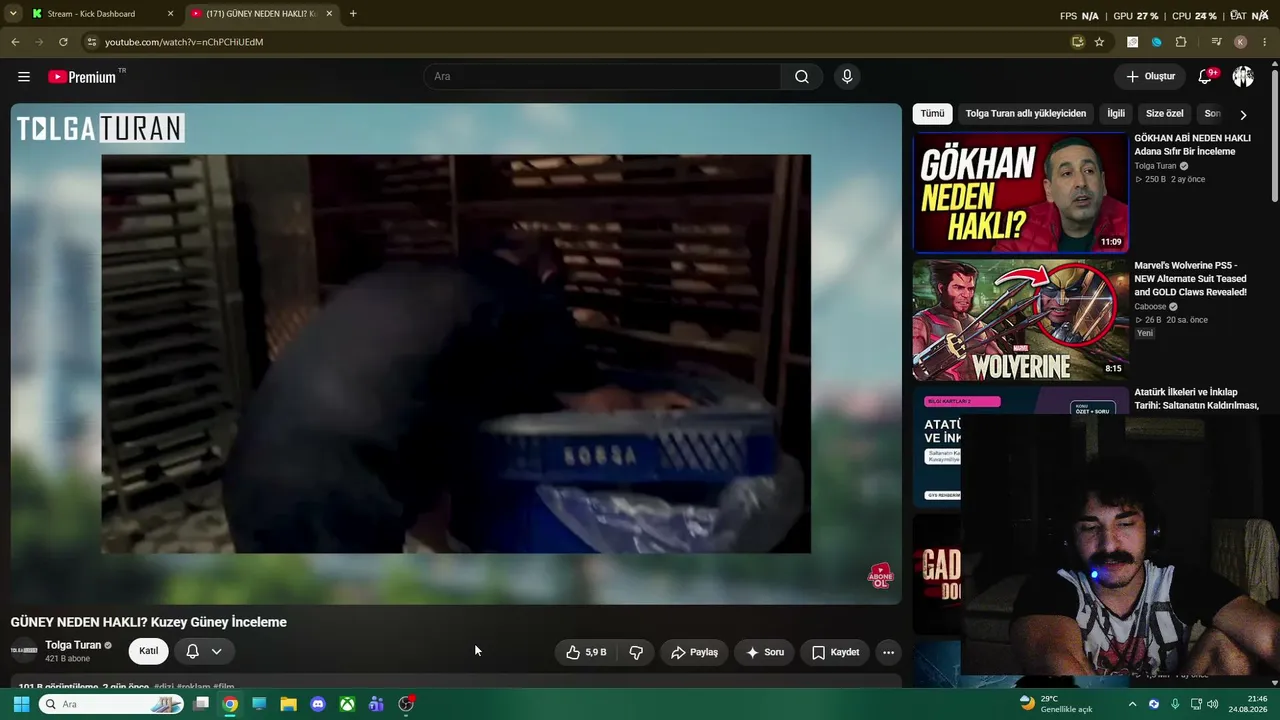Click the Kaydet save button
Screen dimensions: 1280x720
click(835, 652)
